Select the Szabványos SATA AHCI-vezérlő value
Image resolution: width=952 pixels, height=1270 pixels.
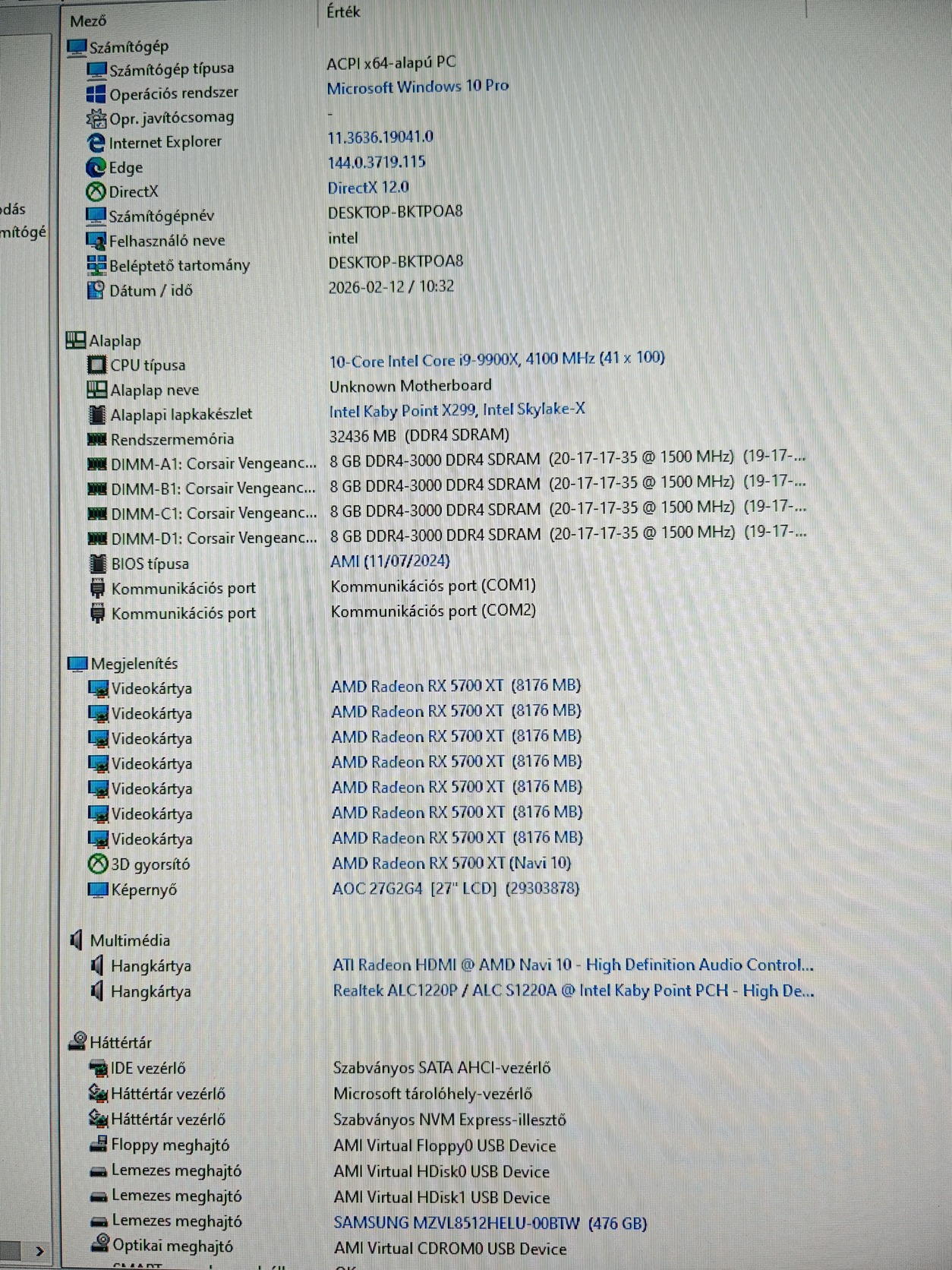442,1067
